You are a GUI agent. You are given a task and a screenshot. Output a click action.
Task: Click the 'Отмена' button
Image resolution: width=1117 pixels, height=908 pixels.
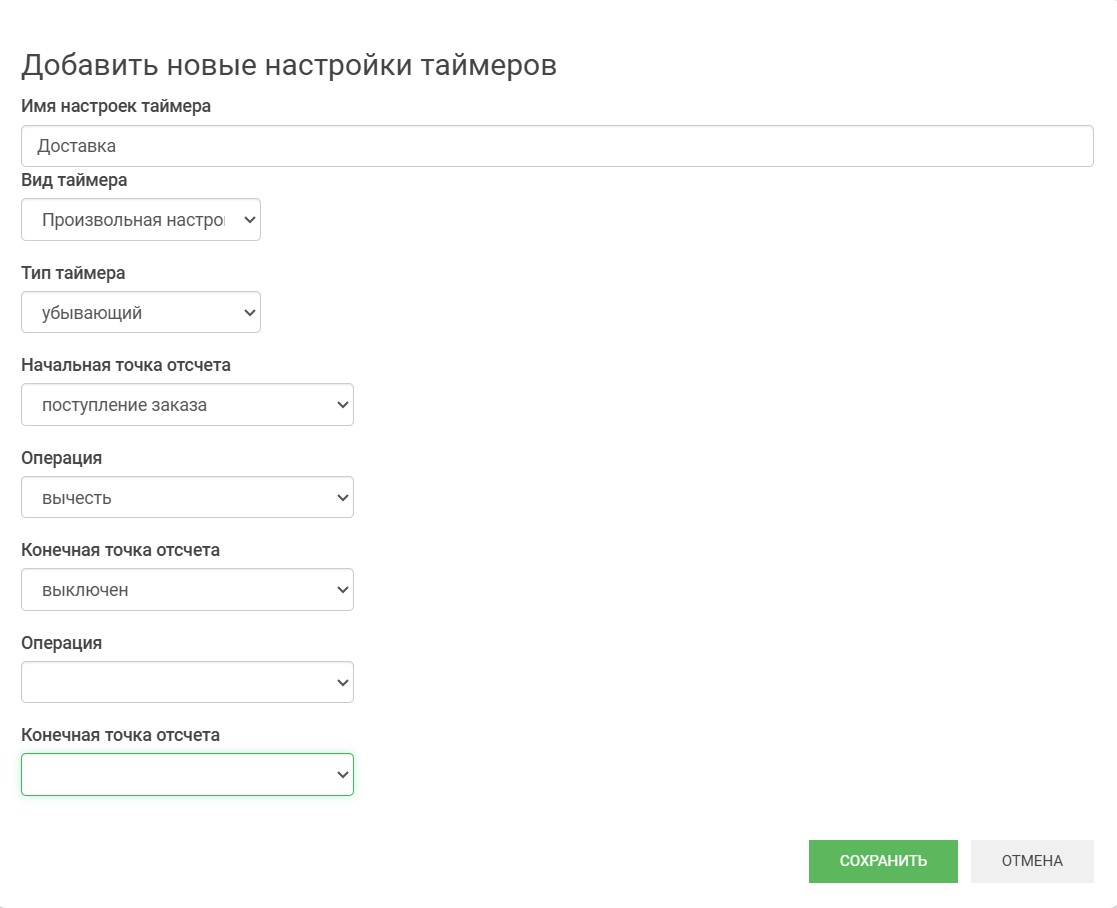tap(1032, 861)
